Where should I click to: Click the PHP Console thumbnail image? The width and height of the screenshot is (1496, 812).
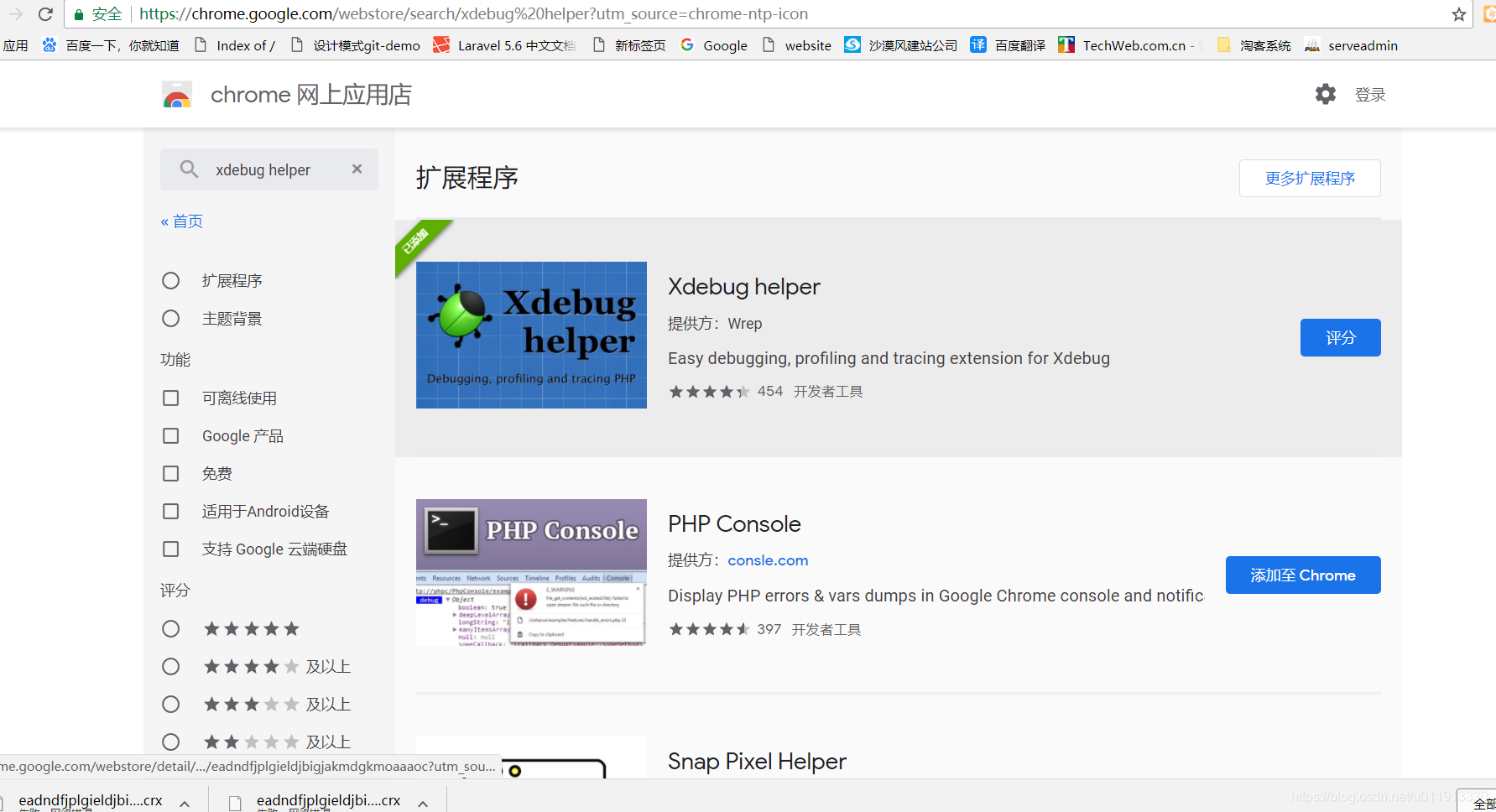pyautogui.click(x=531, y=572)
